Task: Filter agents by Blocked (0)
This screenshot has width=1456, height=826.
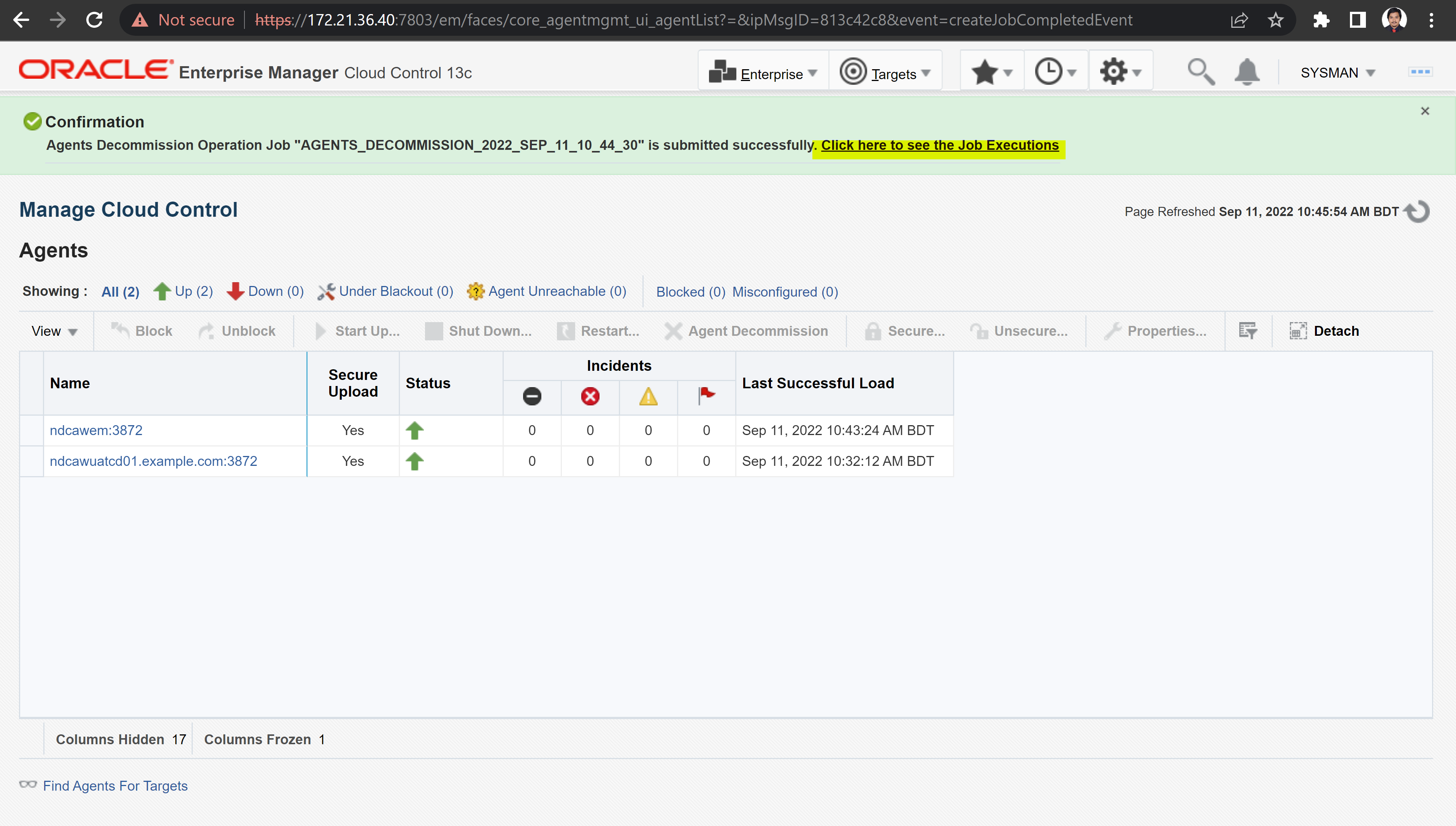Action: point(691,292)
